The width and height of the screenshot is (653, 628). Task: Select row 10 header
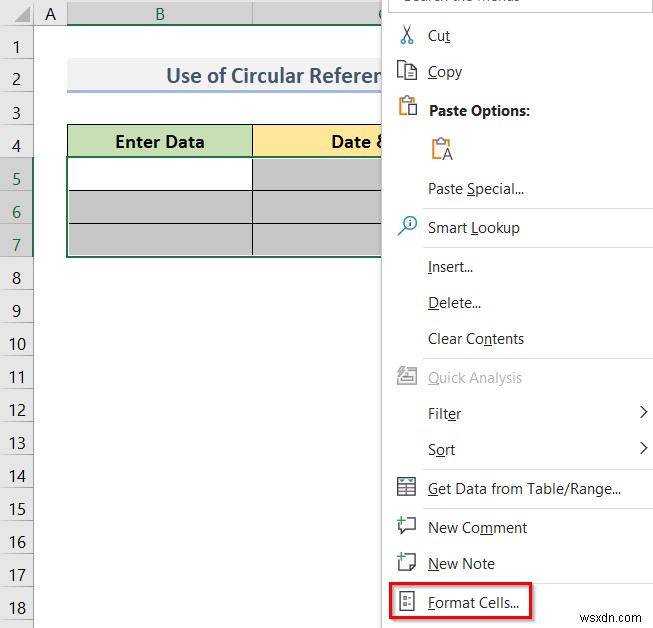point(16,339)
